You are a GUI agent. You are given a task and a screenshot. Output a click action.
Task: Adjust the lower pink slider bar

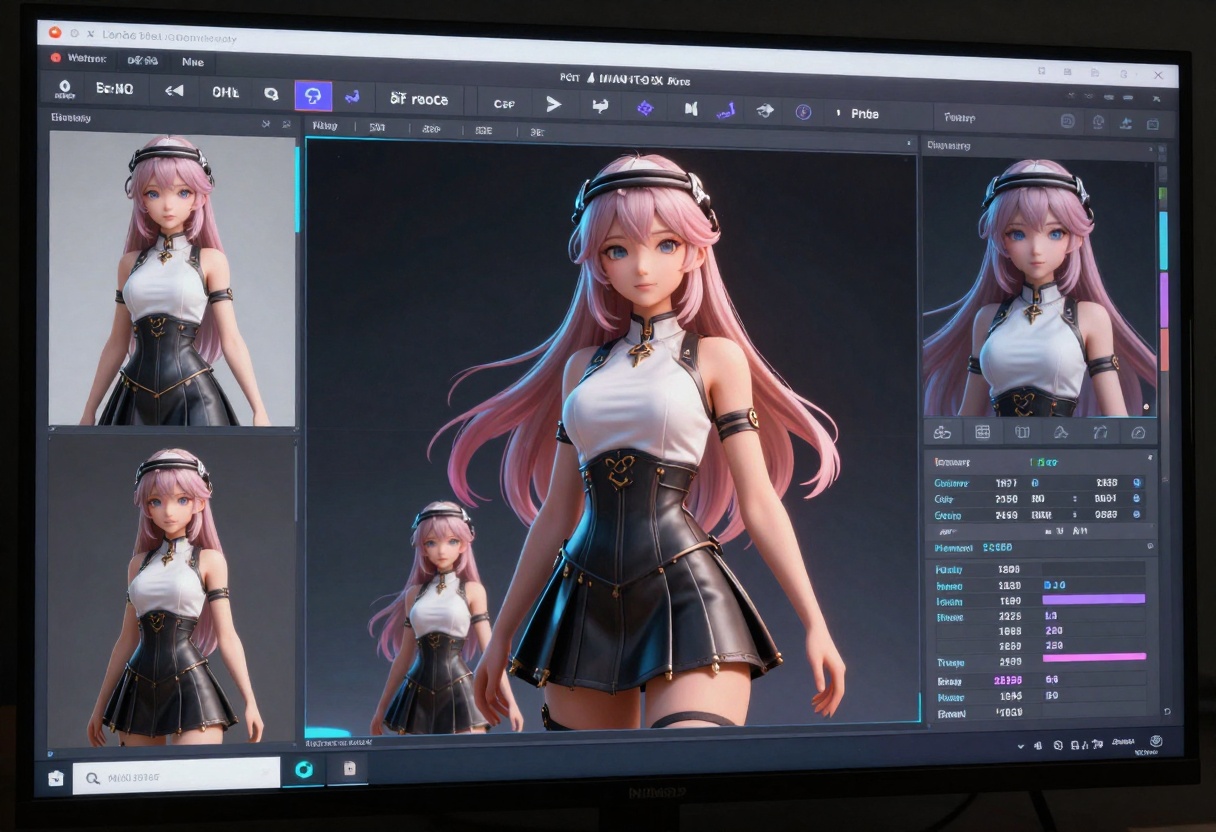click(x=1094, y=657)
